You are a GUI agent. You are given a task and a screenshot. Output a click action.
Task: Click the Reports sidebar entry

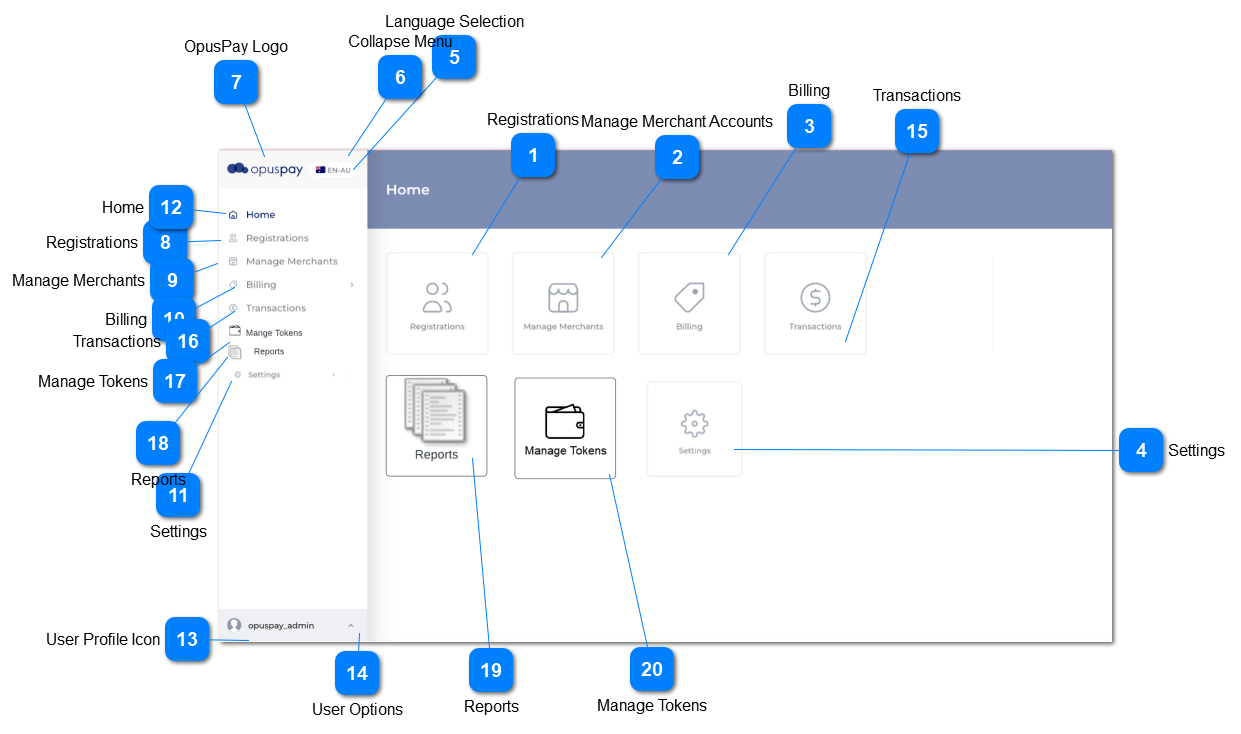[x=268, y=352]
